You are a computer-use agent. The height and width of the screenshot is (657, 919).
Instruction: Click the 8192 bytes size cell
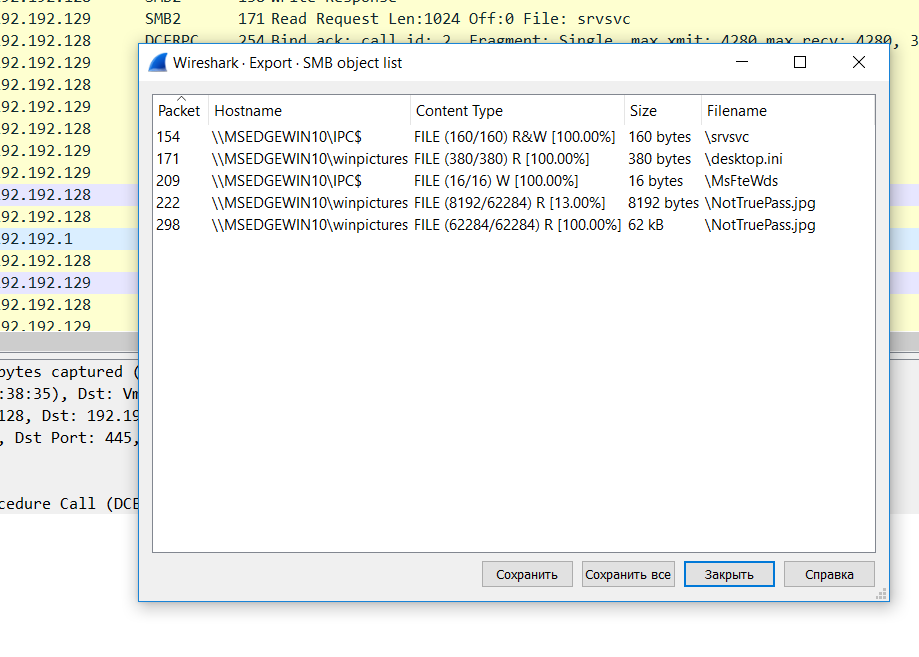663,203
